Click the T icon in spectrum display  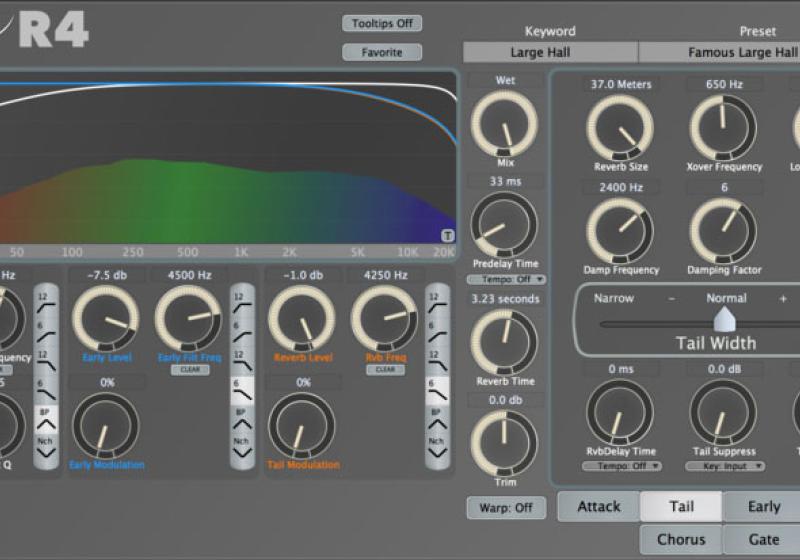pyautogui.click(x=447, y=236)
